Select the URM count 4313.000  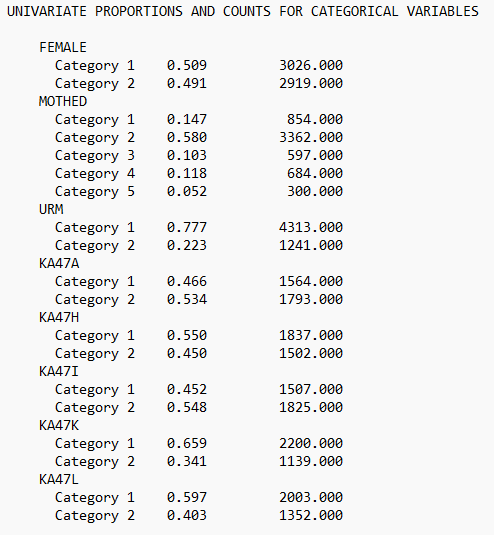point(311,227)
